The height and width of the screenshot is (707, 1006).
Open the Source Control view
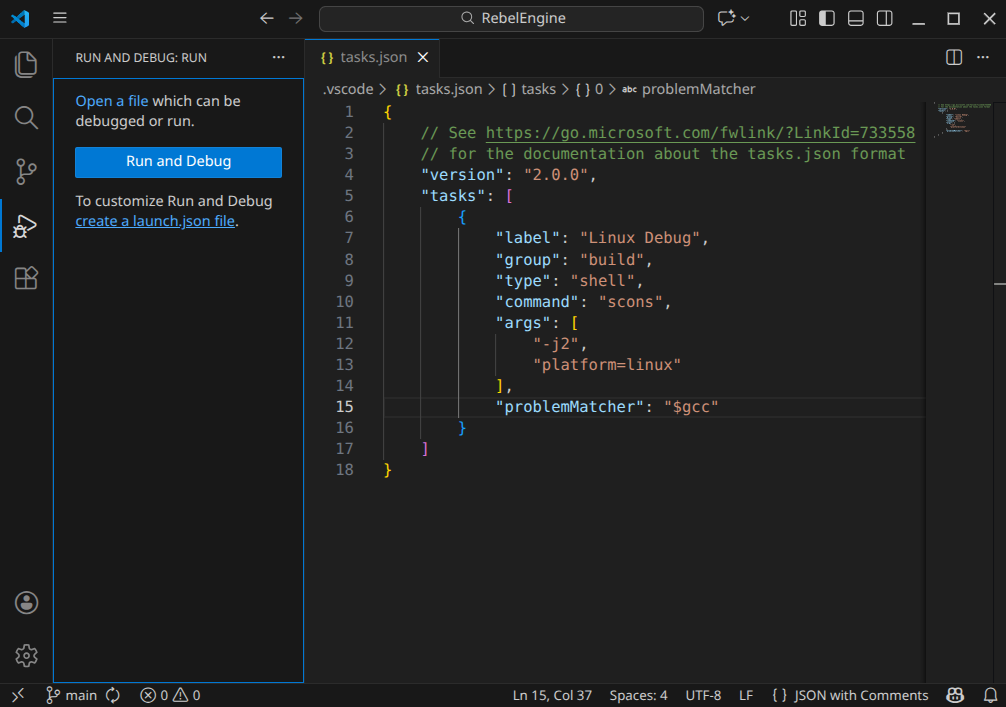[26, 171]
